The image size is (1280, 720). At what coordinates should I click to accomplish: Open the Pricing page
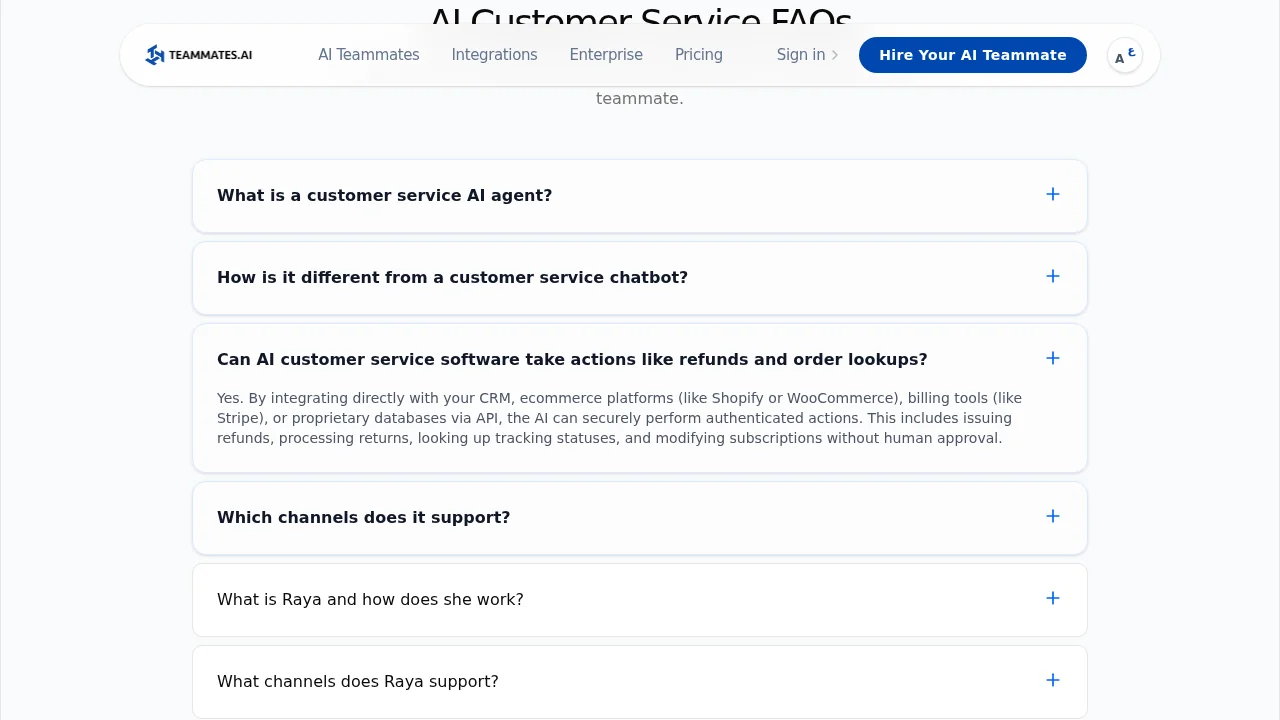pos(699,55)
